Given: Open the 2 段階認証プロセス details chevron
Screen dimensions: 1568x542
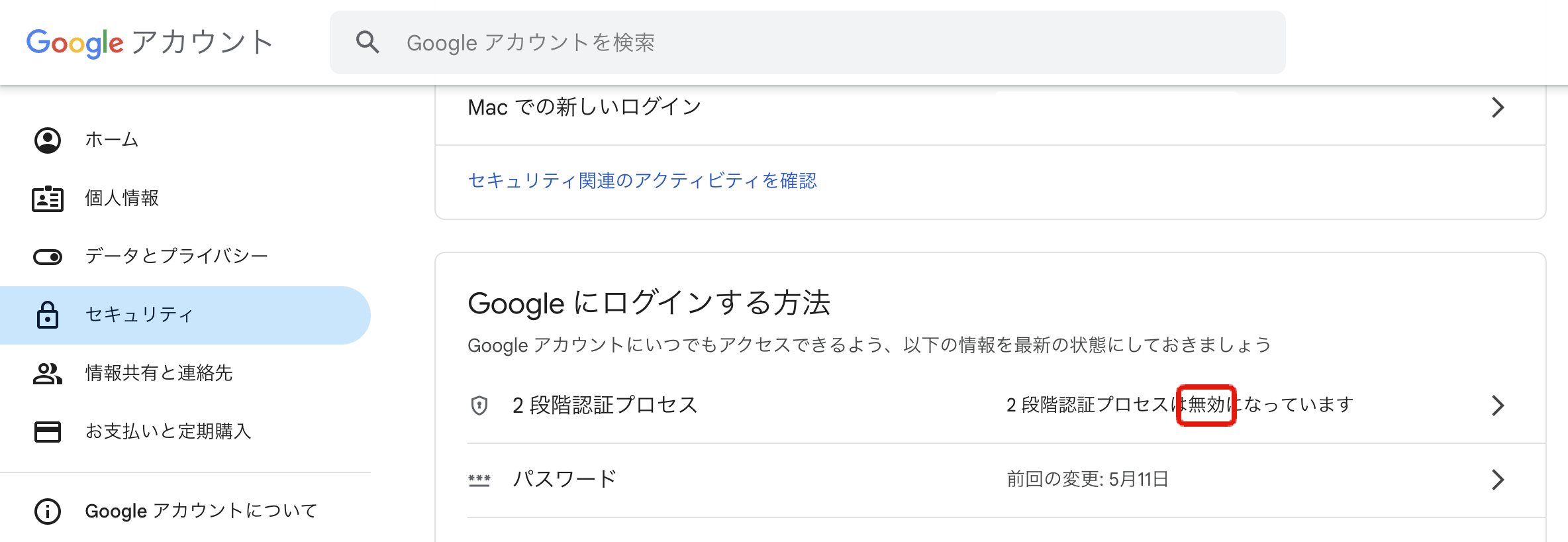Looking at the screenshot, I should point(1499,404).
